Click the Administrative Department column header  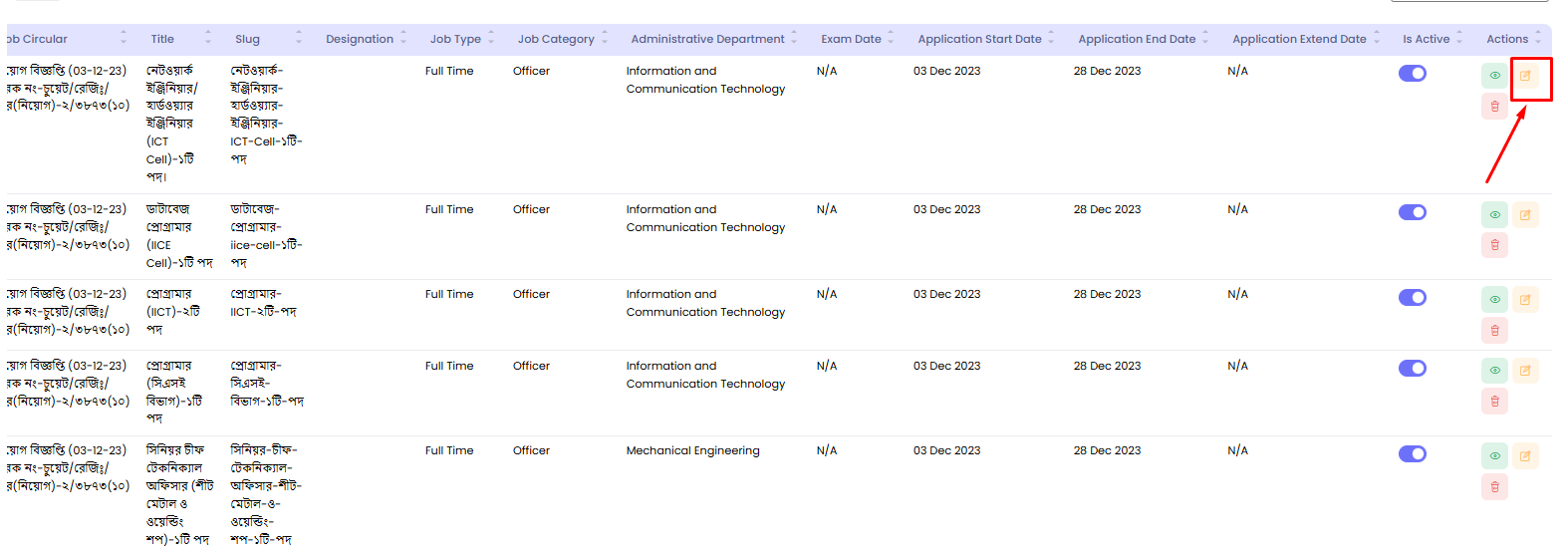(x=707, y=39)
